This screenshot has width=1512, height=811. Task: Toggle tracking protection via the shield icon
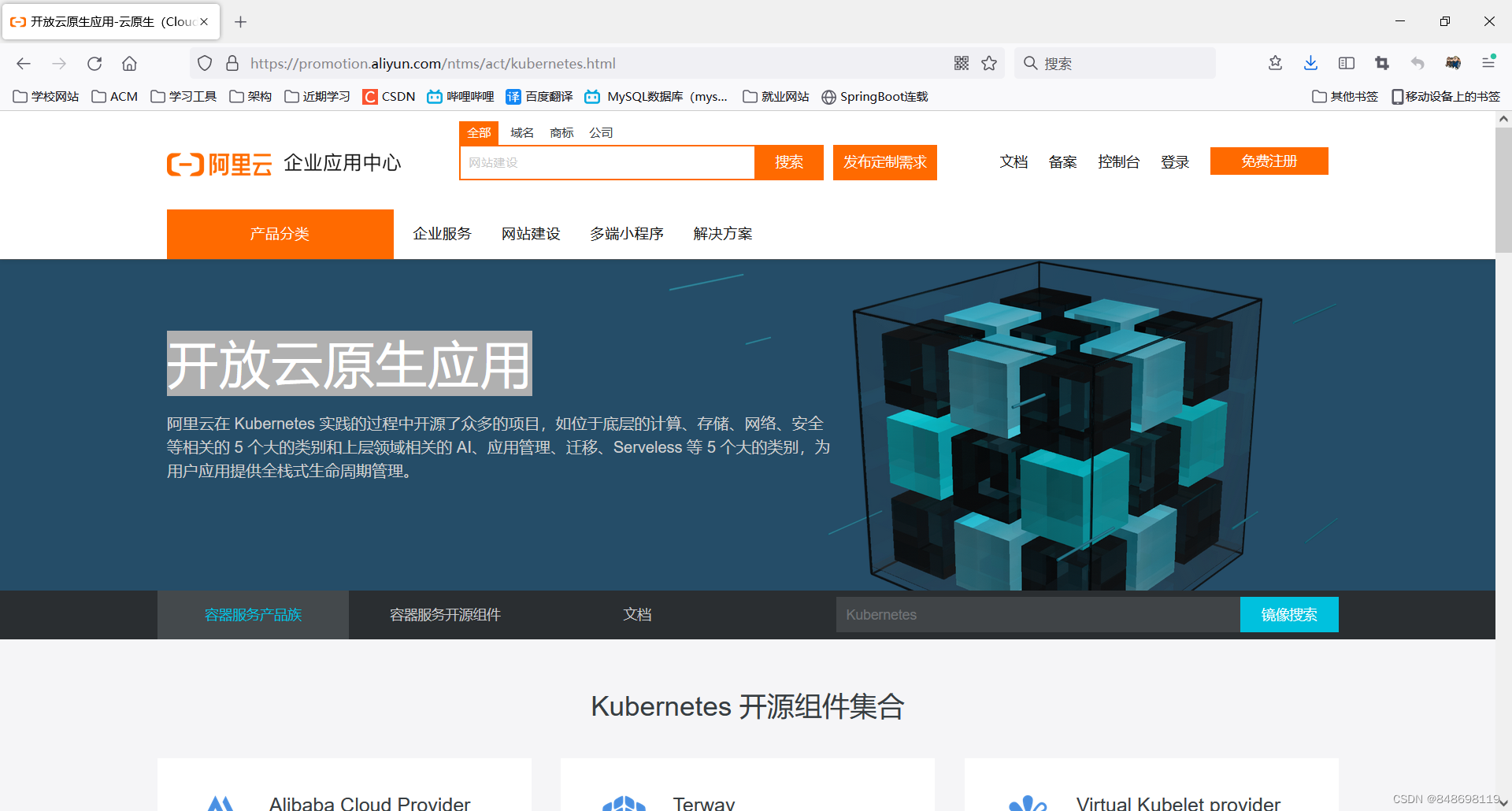click(x=205, y=63)
